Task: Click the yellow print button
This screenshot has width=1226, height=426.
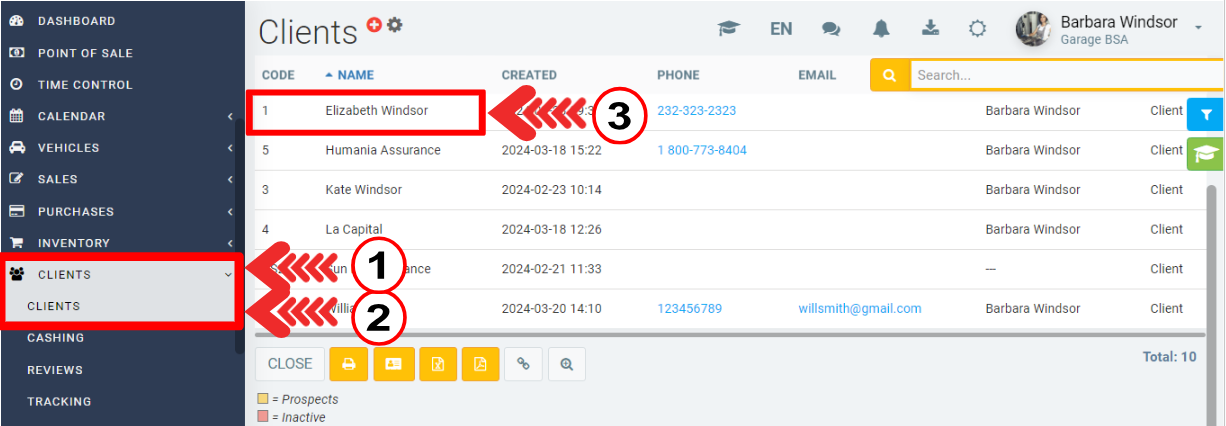Action: pyautogui.click(x=349, y=364)
